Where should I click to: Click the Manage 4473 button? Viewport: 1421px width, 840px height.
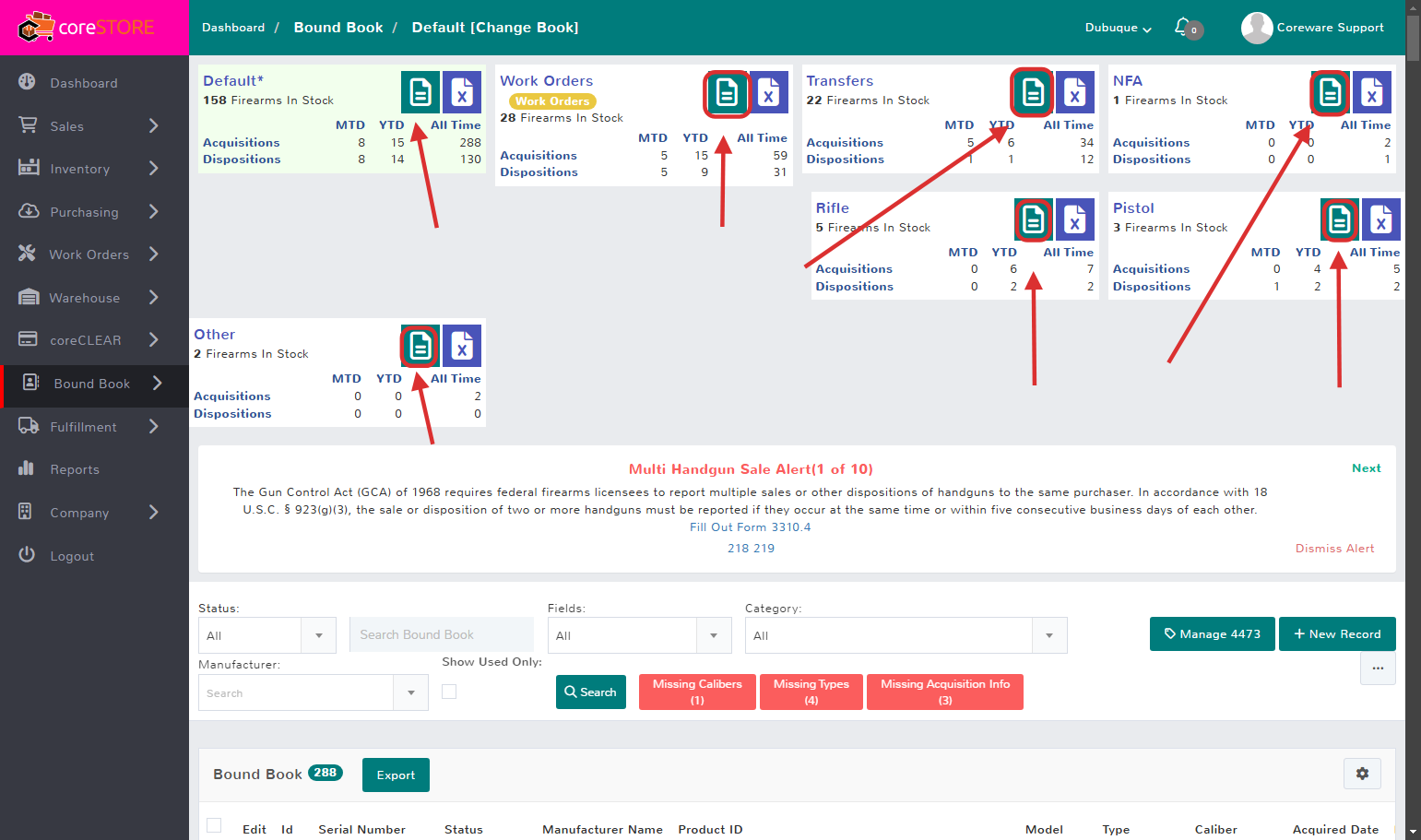click(x=1212, y=633)
